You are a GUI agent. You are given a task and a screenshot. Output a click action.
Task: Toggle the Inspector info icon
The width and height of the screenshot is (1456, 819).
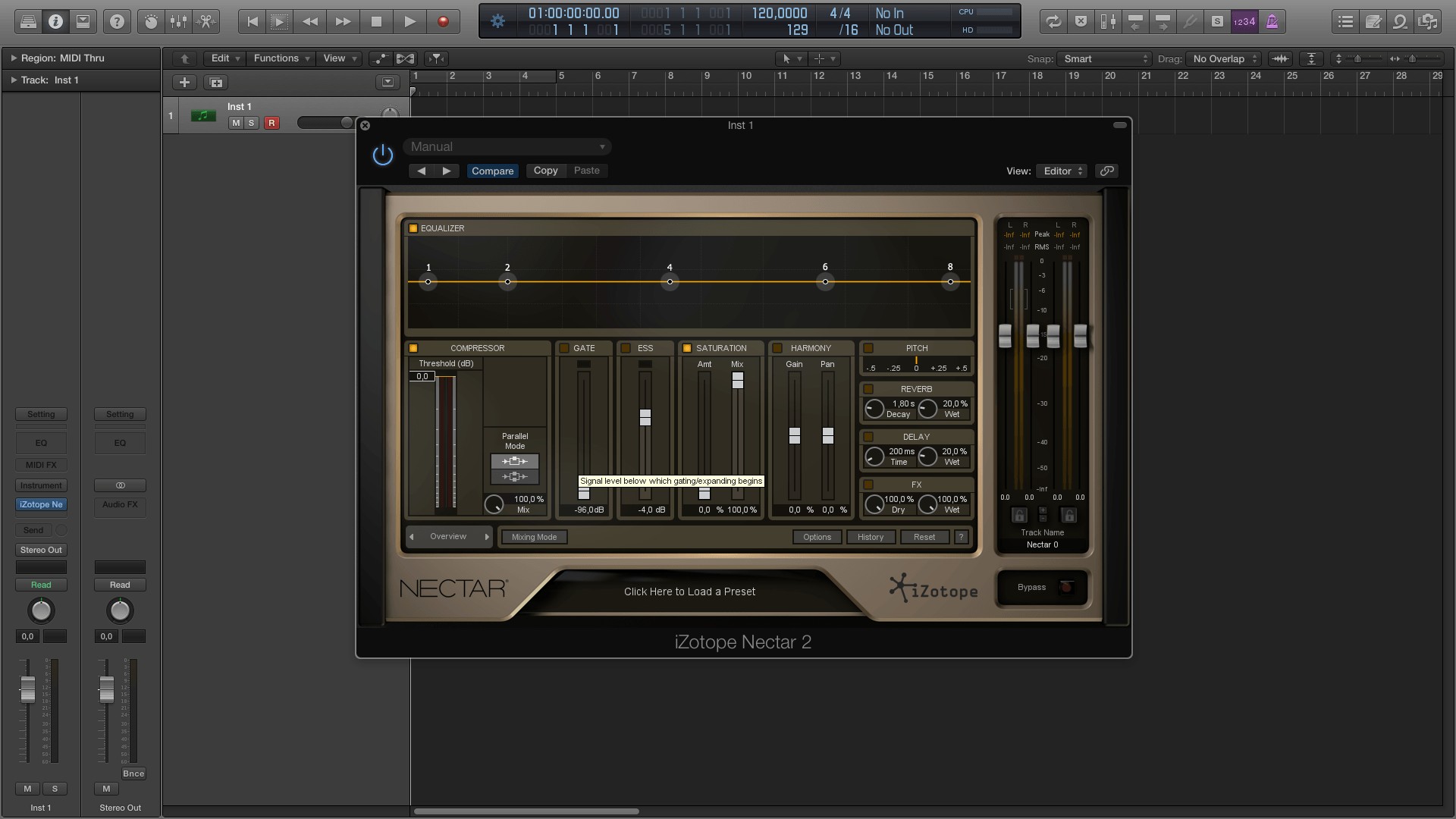(x=55, y=22)
